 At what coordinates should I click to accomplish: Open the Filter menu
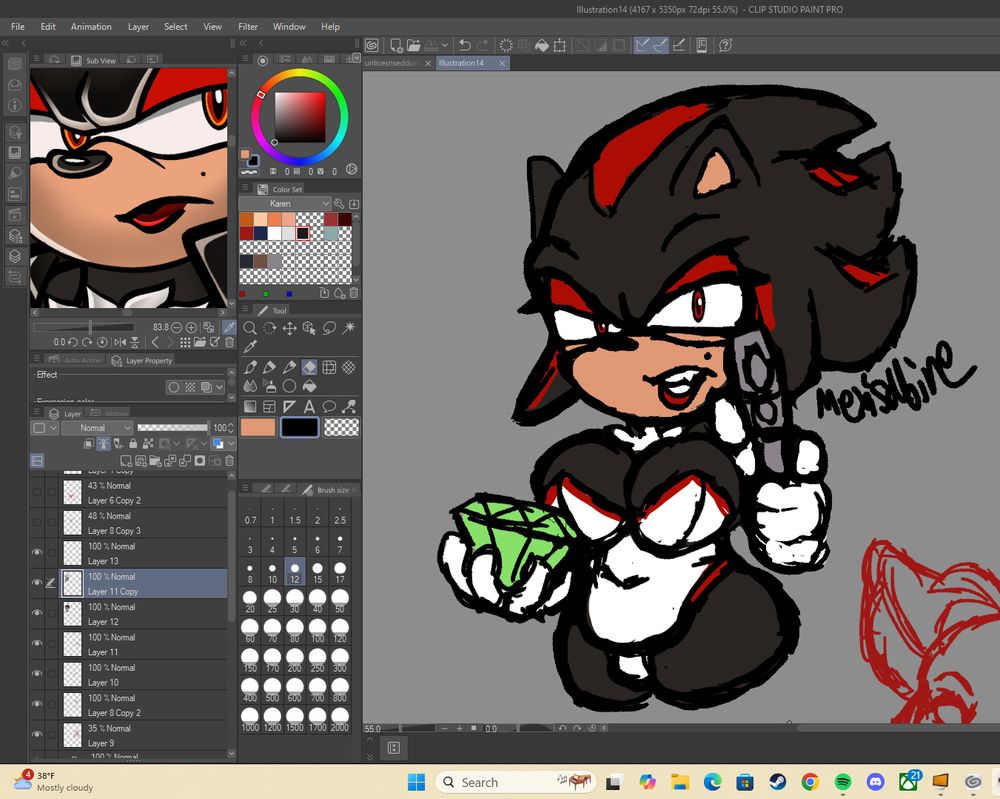247,27
